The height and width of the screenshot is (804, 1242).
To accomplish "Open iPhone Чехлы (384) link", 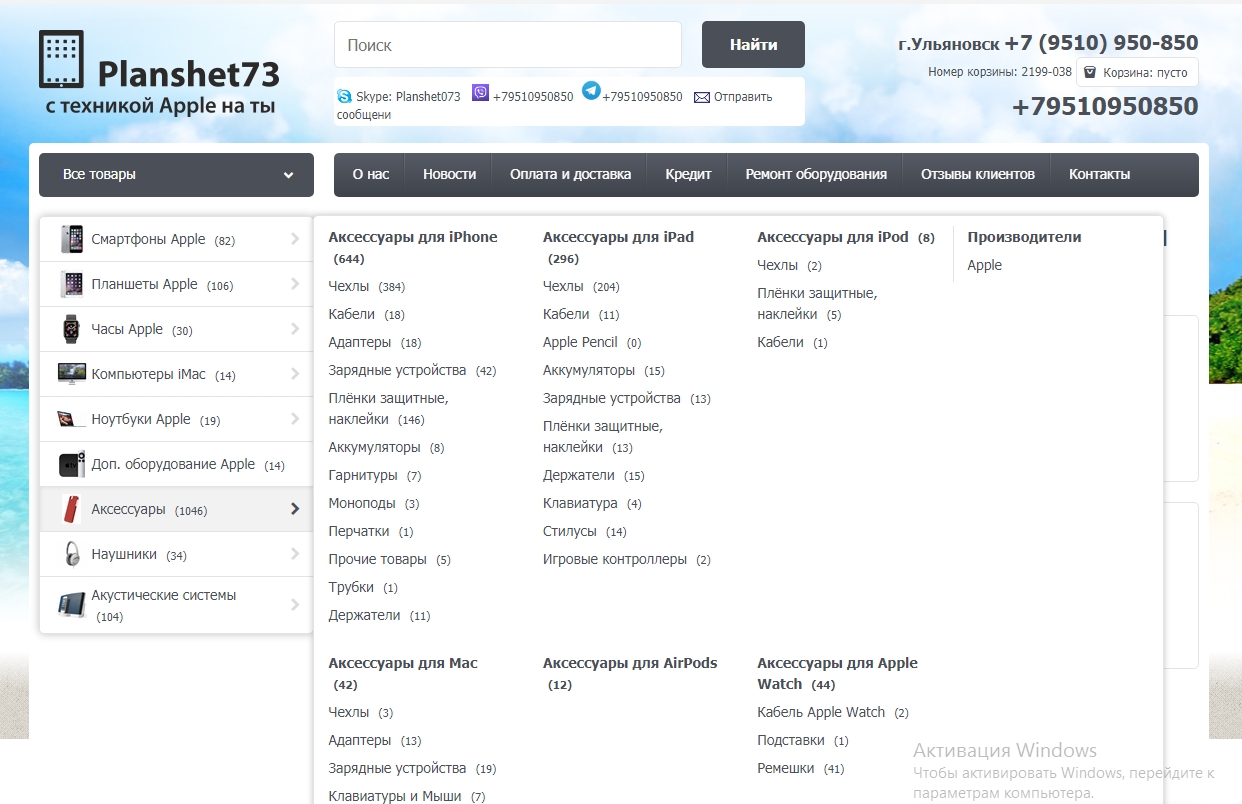I will (x=367, y=287).
